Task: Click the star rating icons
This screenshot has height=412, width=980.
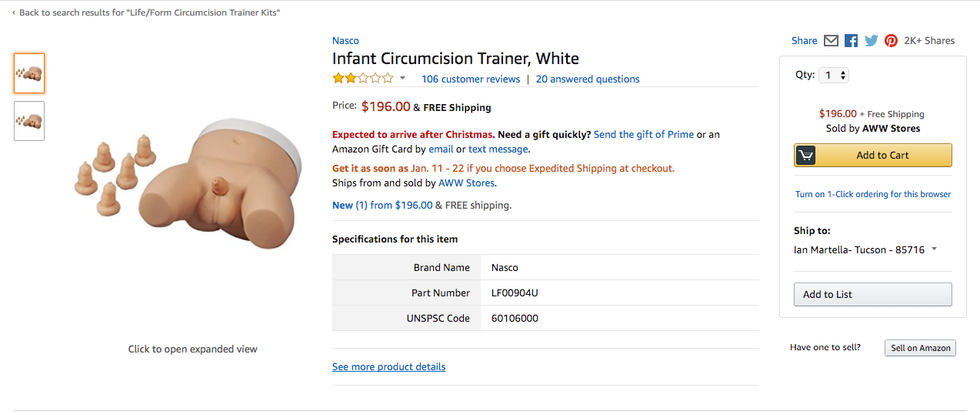Action: tap(363, 78)
